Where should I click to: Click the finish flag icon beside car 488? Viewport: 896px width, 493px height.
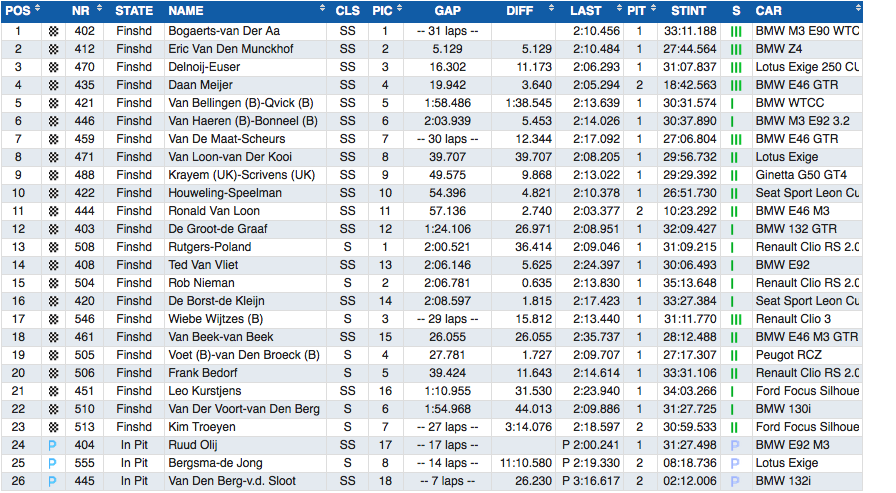[53, 175]
